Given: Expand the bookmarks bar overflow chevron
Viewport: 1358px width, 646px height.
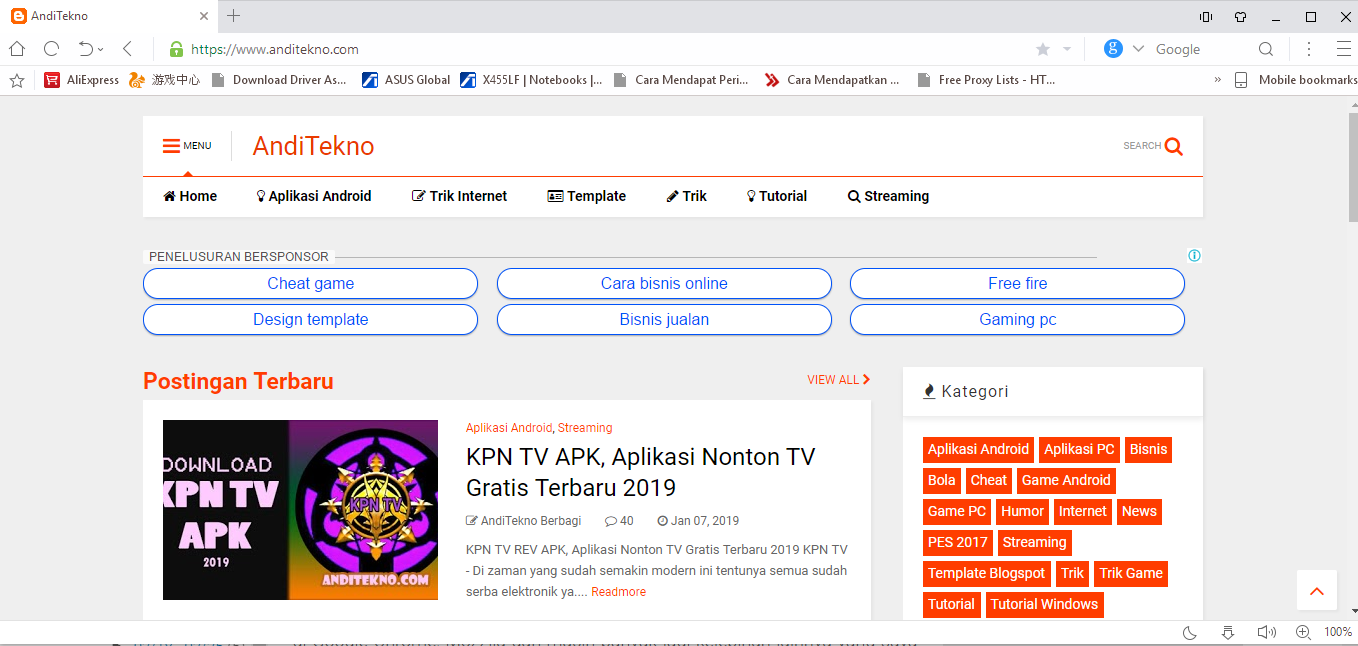Looking at the screenshot, I should (1217, 80).
